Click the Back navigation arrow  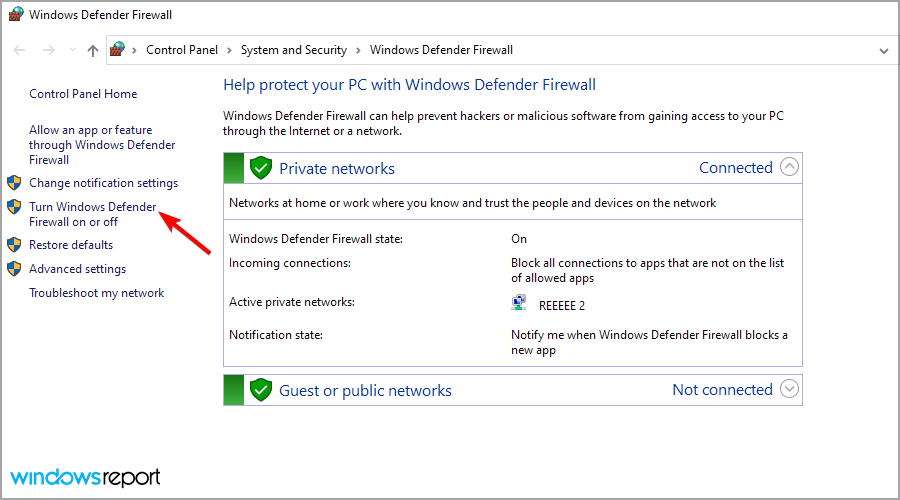pos(19,51)
